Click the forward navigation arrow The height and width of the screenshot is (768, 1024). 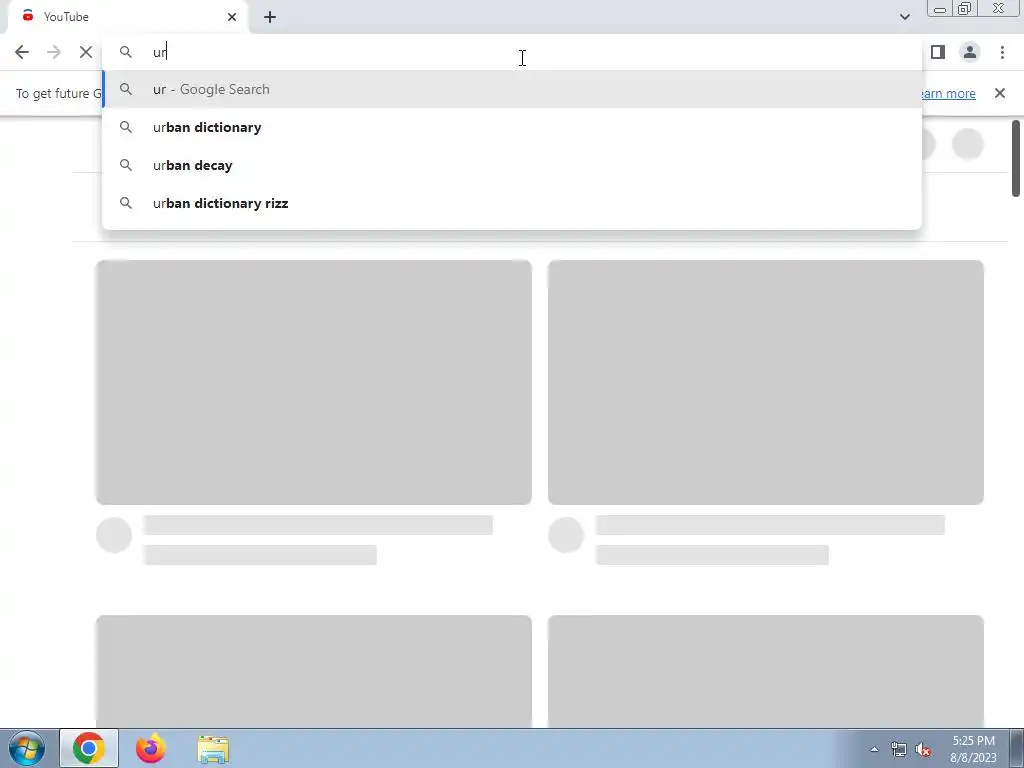click(x=54, y=52)
